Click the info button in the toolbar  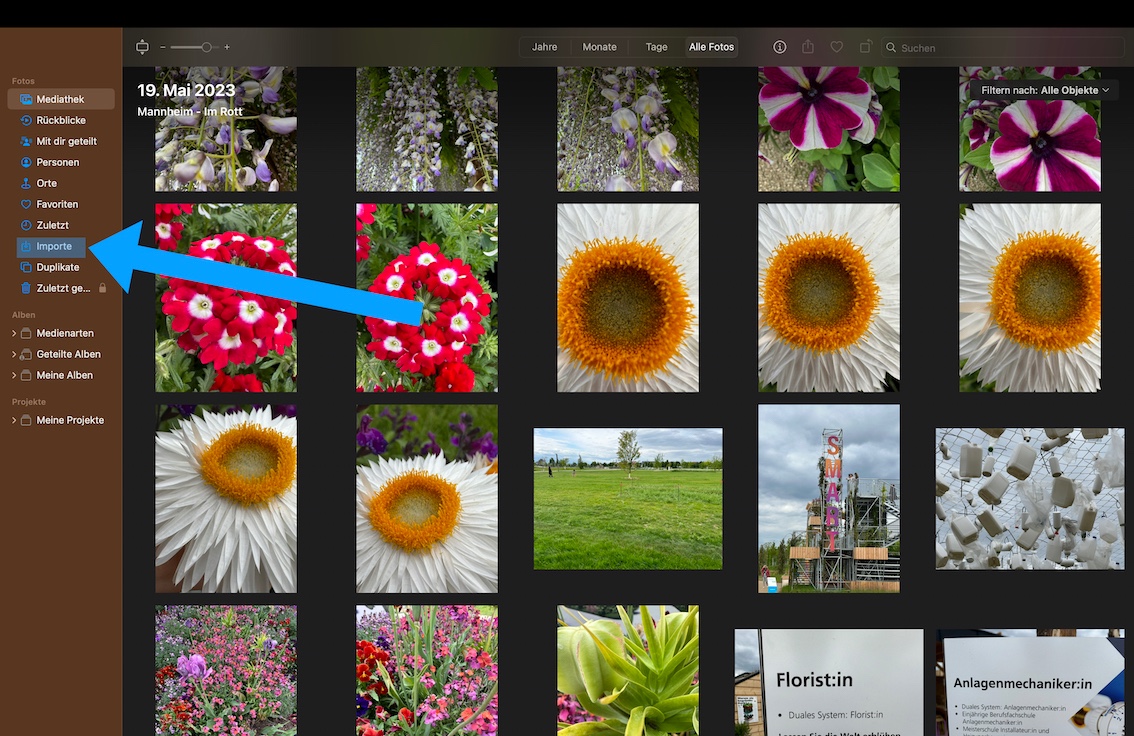pyautogui.click(x=780, y=47)
